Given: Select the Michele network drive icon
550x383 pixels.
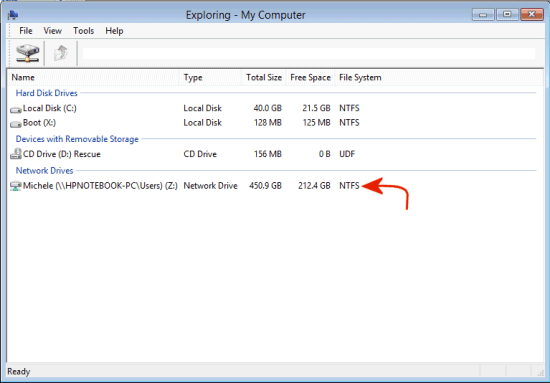Looking at the screenshot, I should pos(15,186).
